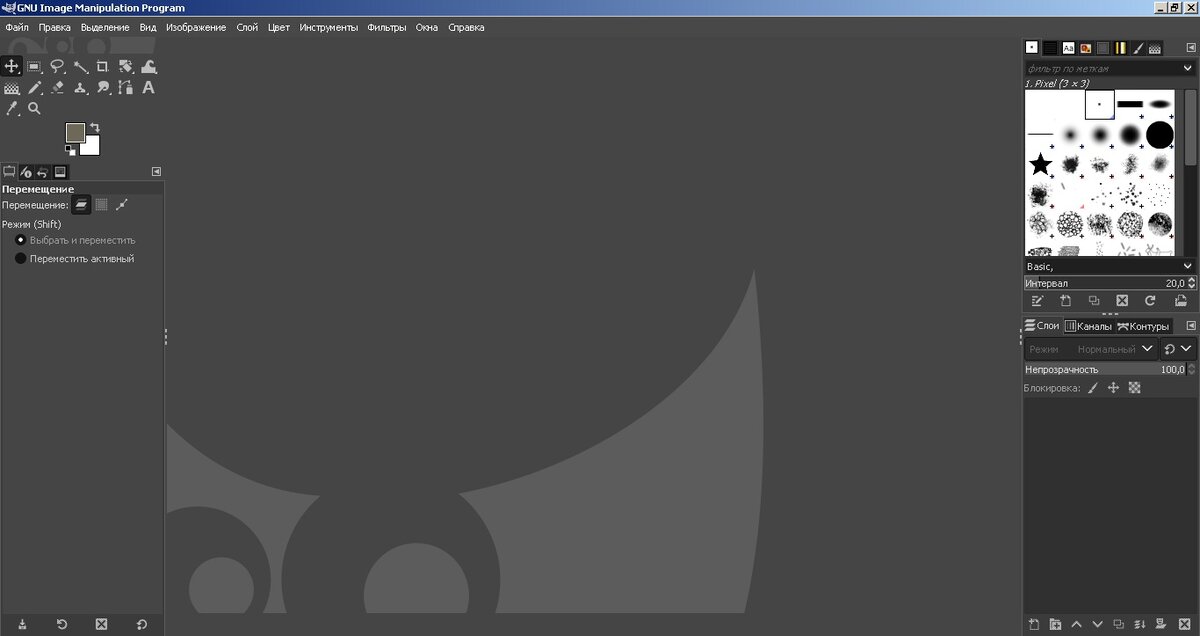Choose 'Выбрать и переместить' radio option
This screenshot has width=1200, height=636.
[x=75, y=240]
